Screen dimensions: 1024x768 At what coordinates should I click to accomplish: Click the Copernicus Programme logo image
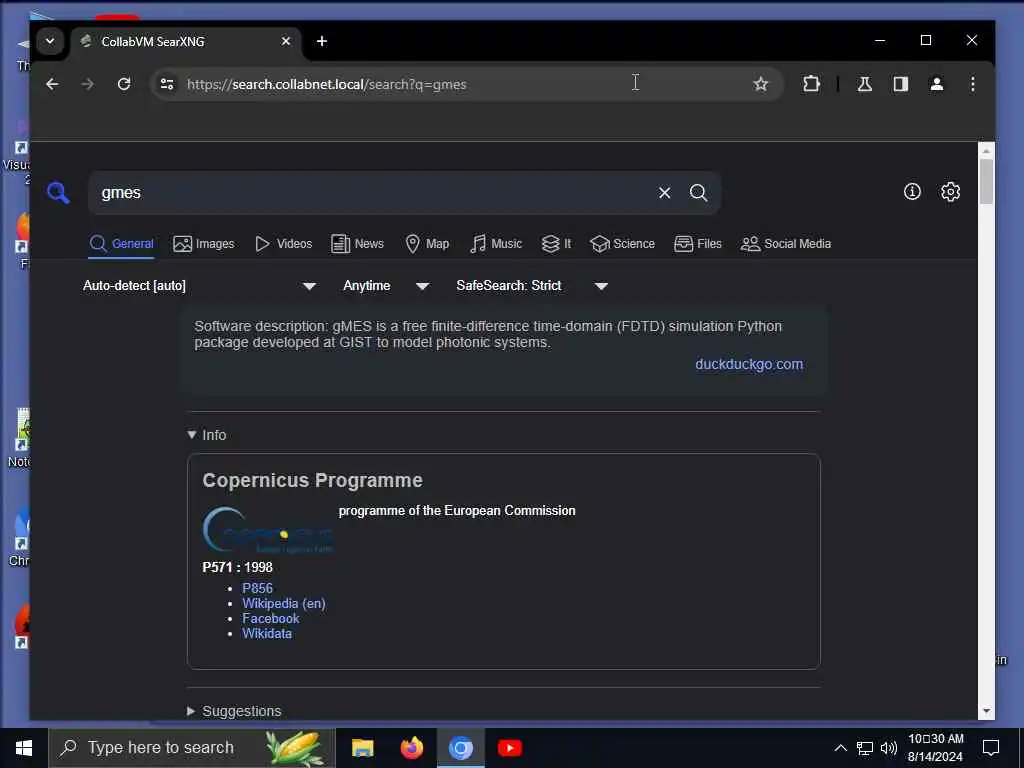point(268,530)
